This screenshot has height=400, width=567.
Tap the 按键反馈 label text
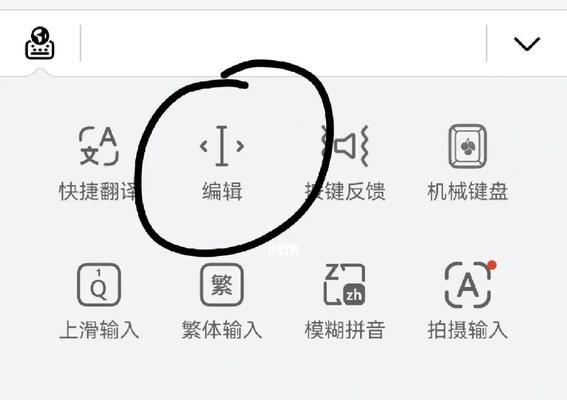[x=345, y=191]
